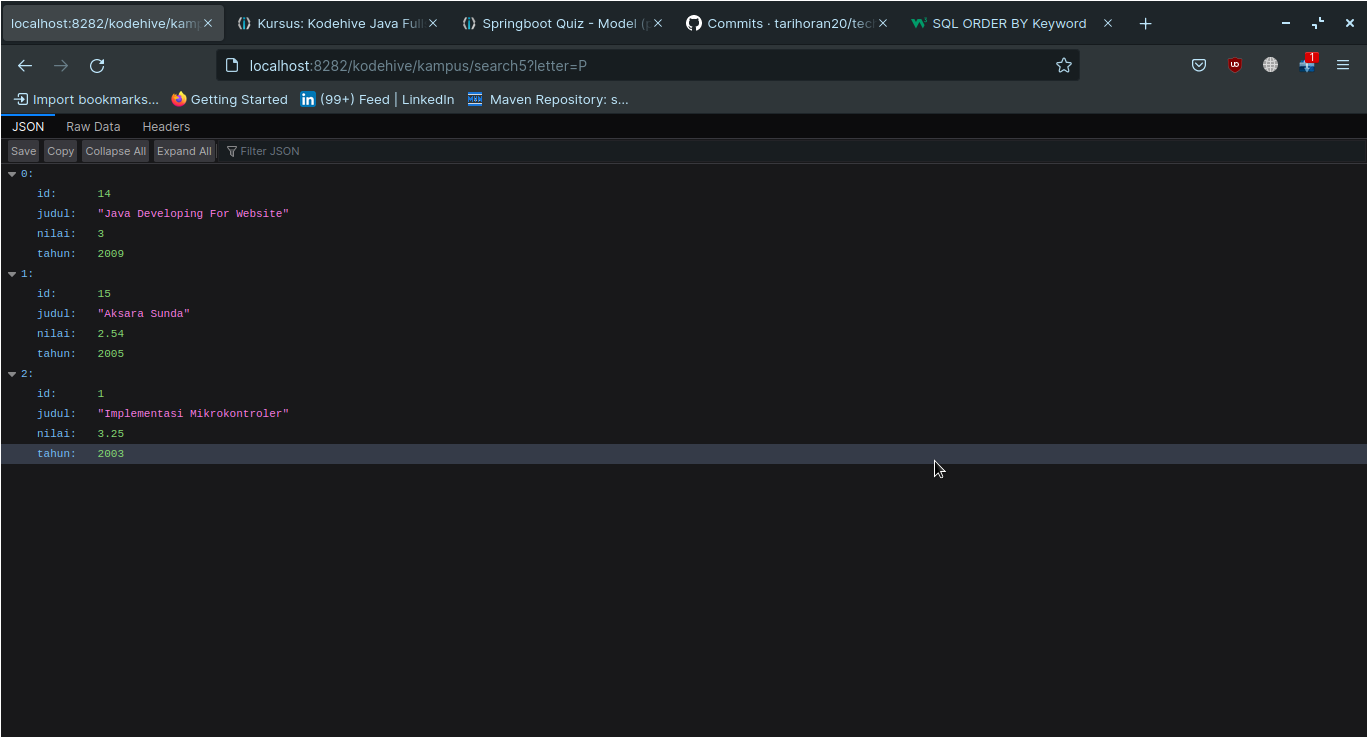Switch to the Raw Data tab
This screenshot has height=738, width=1368.
pyautogui.click(x=93, y=126)
